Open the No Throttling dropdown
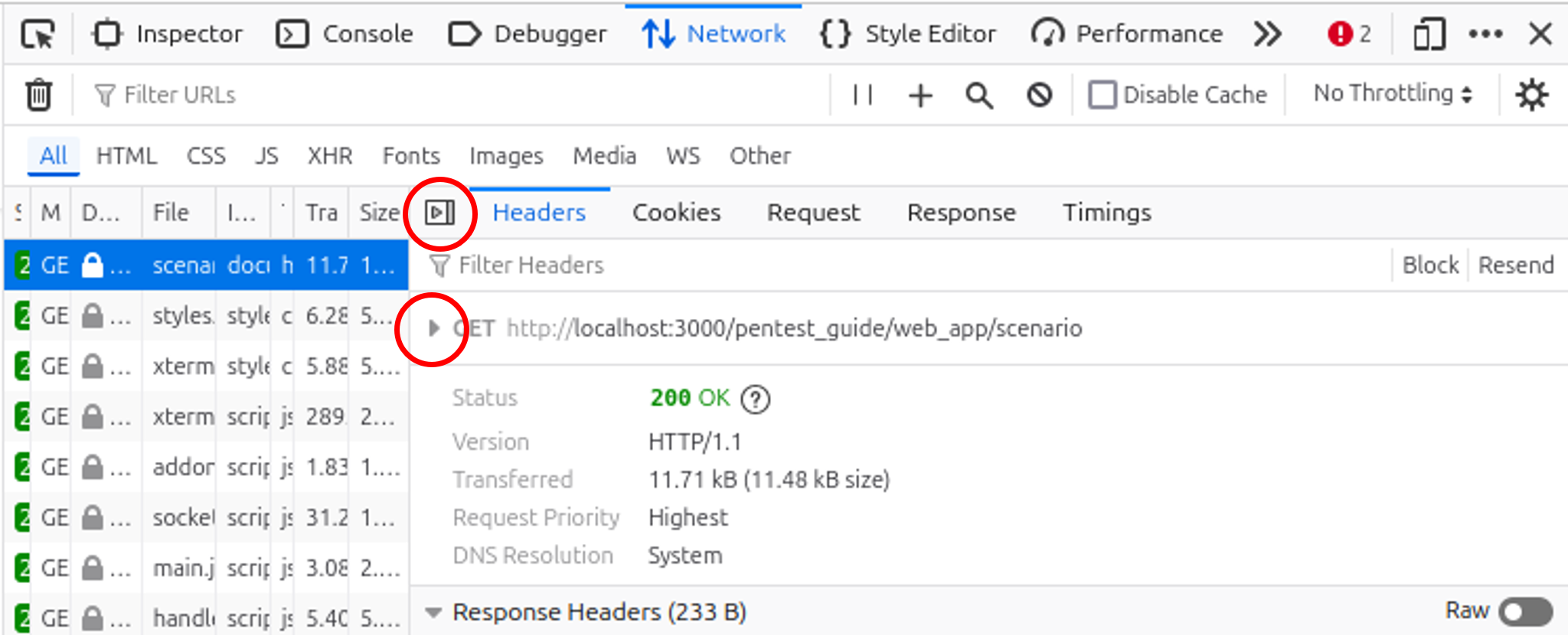Image resolution: width=1568 pixels, height=635 pixels. click(x=1393, y=93)
